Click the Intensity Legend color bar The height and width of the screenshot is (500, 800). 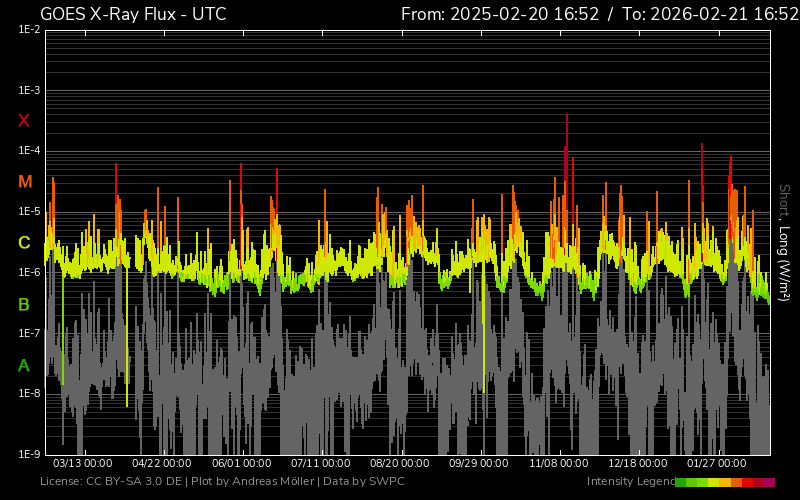(x=724, y=482)
